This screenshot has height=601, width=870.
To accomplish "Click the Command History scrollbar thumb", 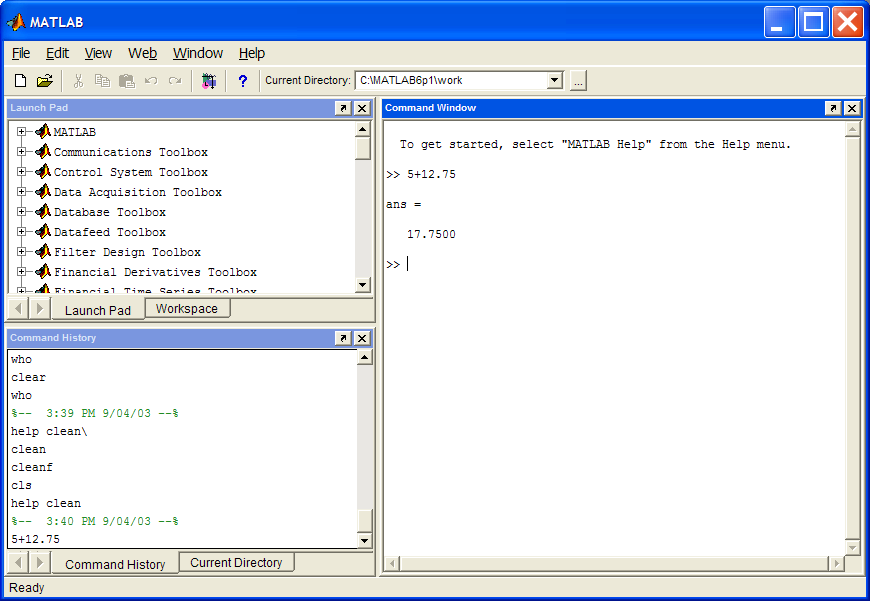I will [365, 521].
